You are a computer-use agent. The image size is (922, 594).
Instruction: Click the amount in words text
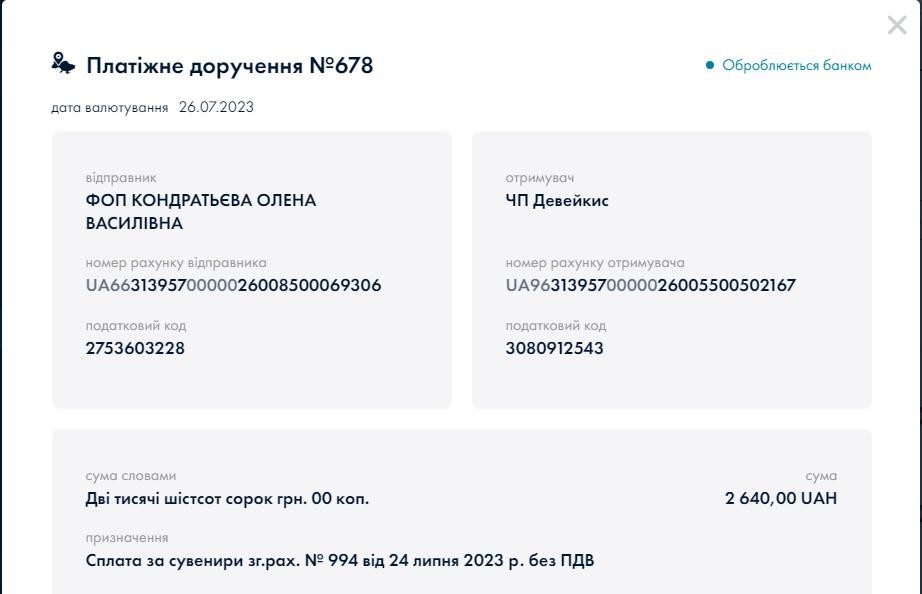point(227,498)
